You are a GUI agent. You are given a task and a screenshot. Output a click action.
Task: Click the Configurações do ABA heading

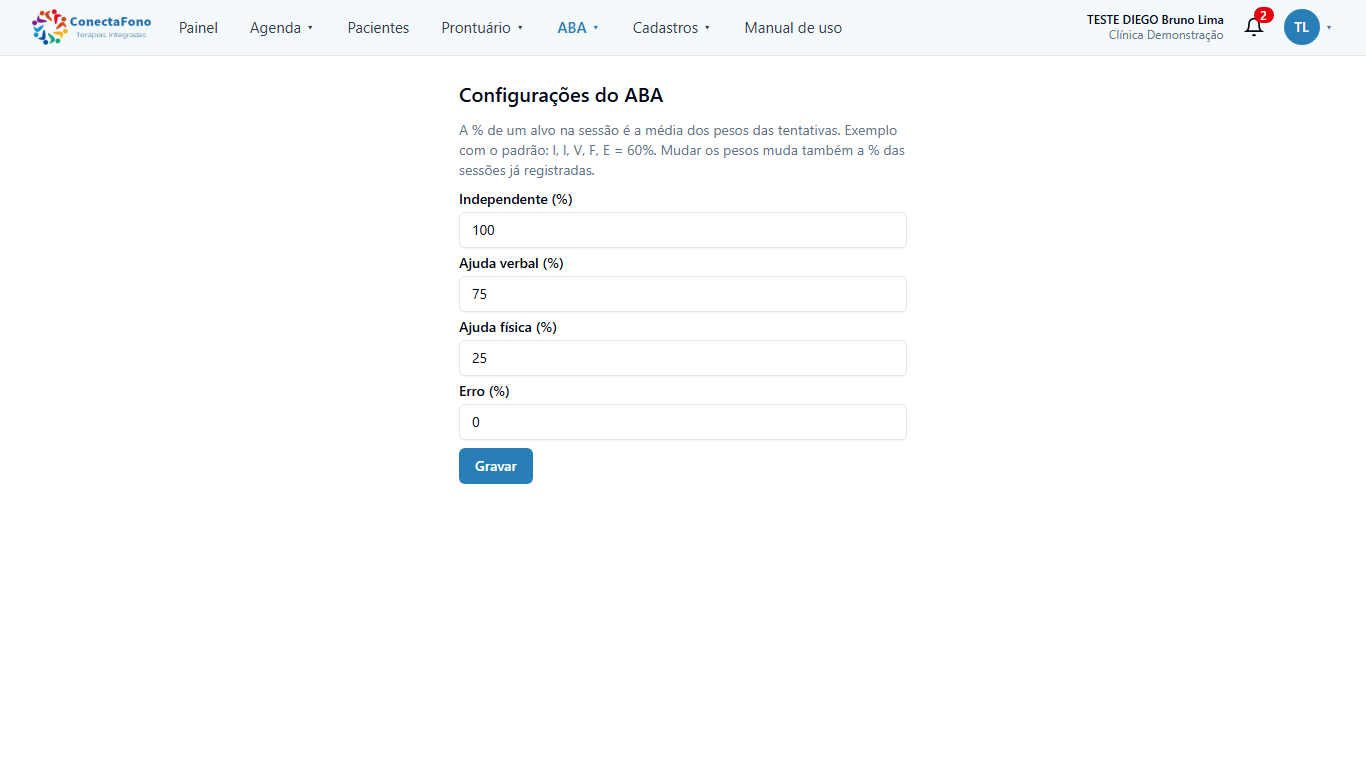tap(561, 96)
